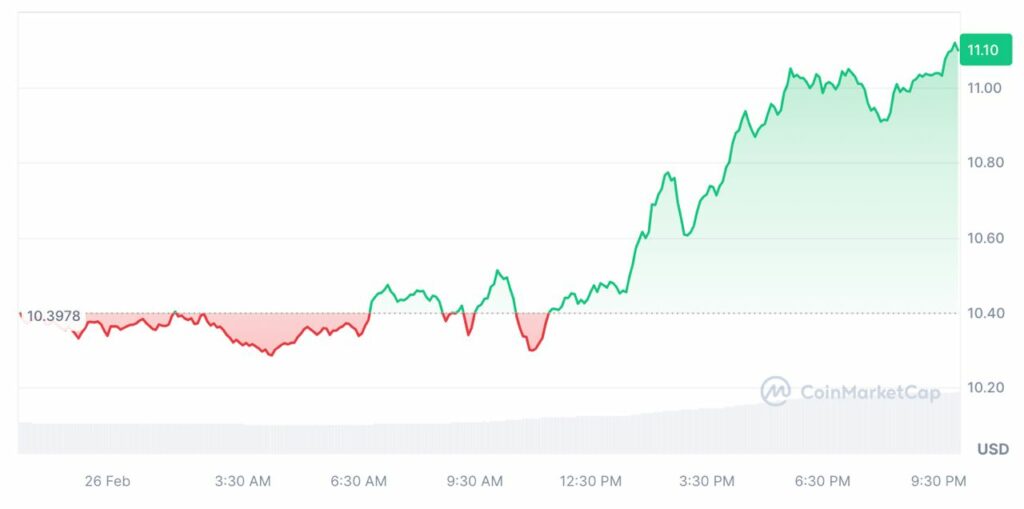
Task: Click the green 11.10 current price tag
Action: point(982,50)
